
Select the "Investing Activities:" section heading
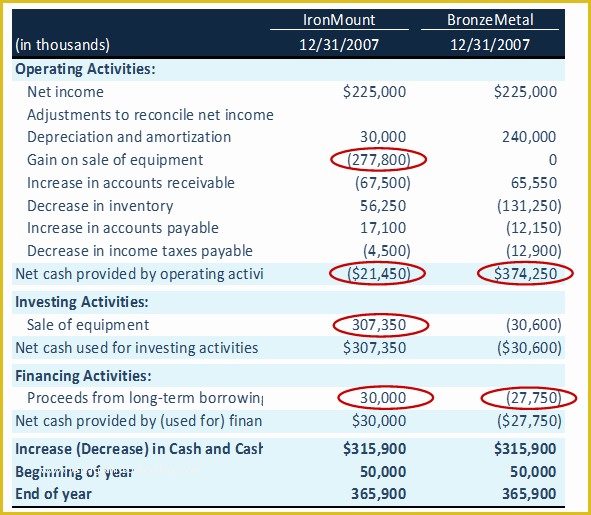click(x=82, y=302)
